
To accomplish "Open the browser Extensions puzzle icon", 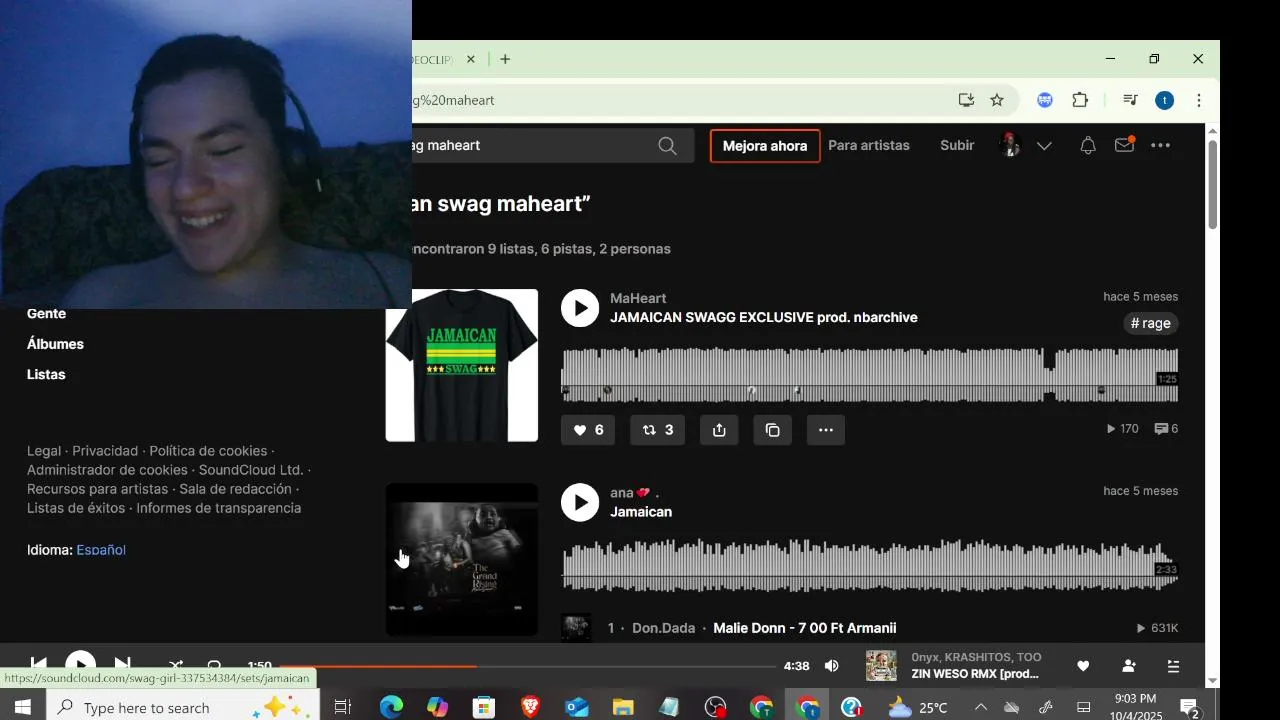I will click(x=1080, y=100).
